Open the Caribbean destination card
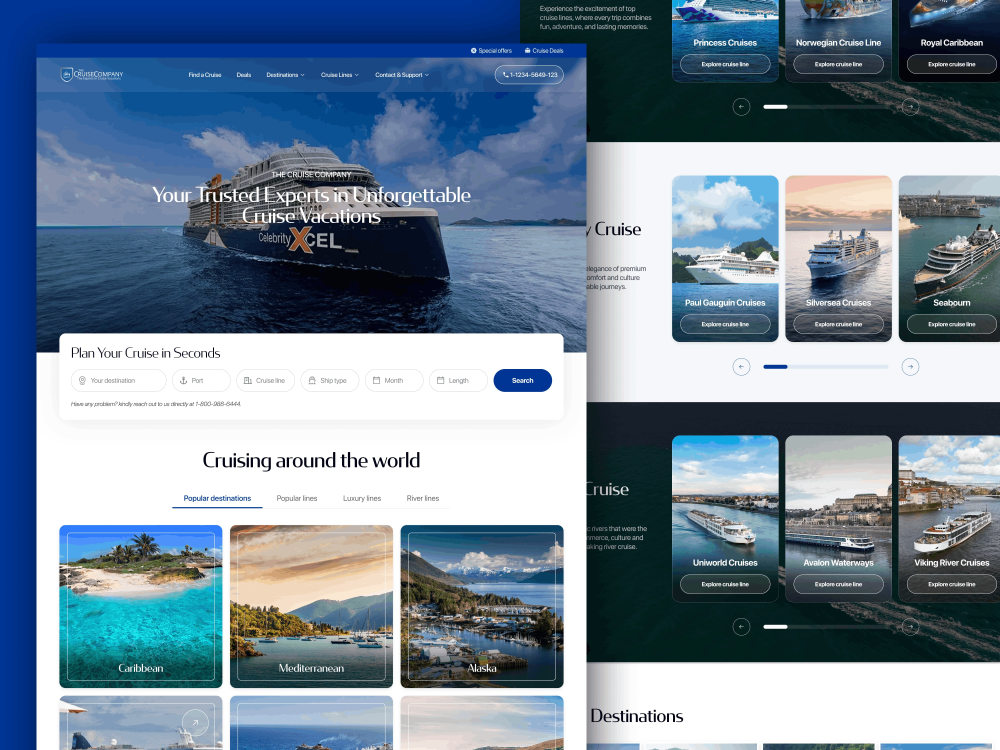Screen dimensions: 1000x750 click(141, 607)
